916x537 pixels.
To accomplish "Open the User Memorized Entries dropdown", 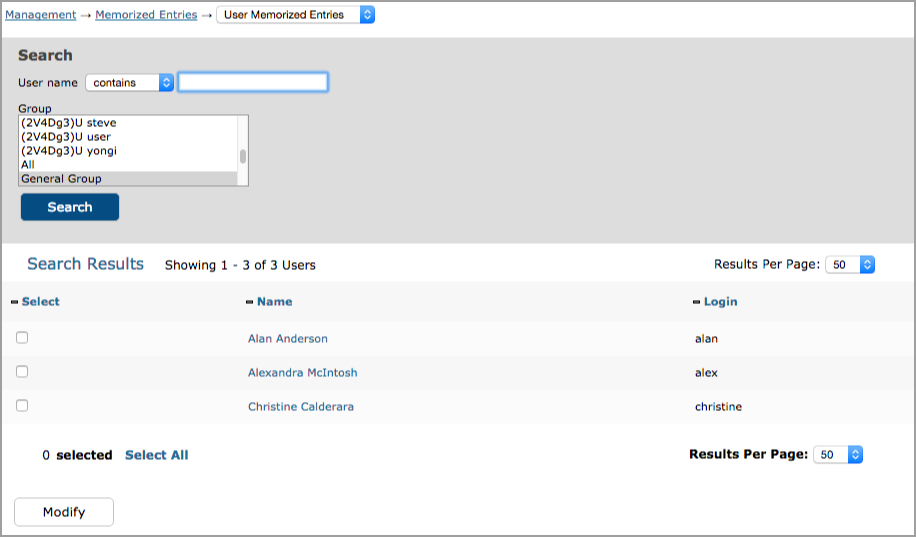I will (x=295, y=15).
